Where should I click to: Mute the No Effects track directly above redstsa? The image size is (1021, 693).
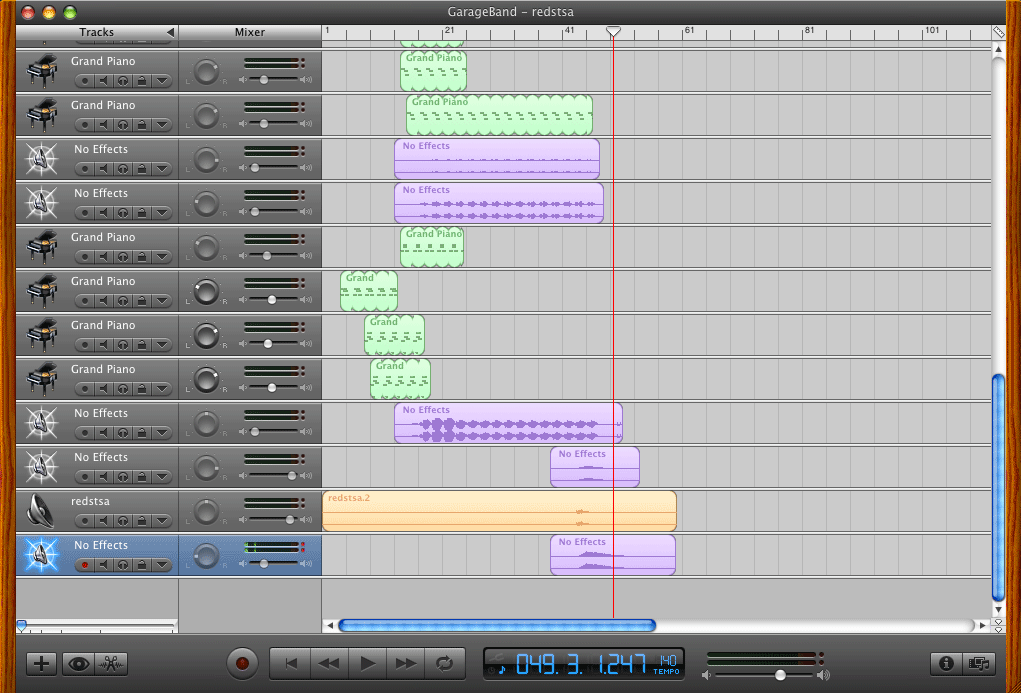(103, 477)
